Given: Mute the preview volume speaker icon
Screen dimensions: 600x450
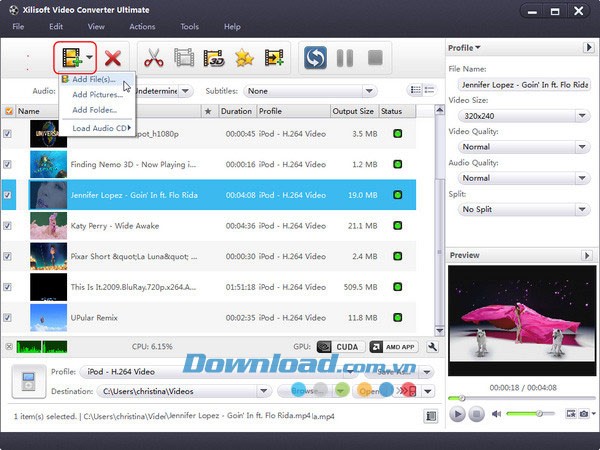Looking at the screenshot, I should (496, 414).
